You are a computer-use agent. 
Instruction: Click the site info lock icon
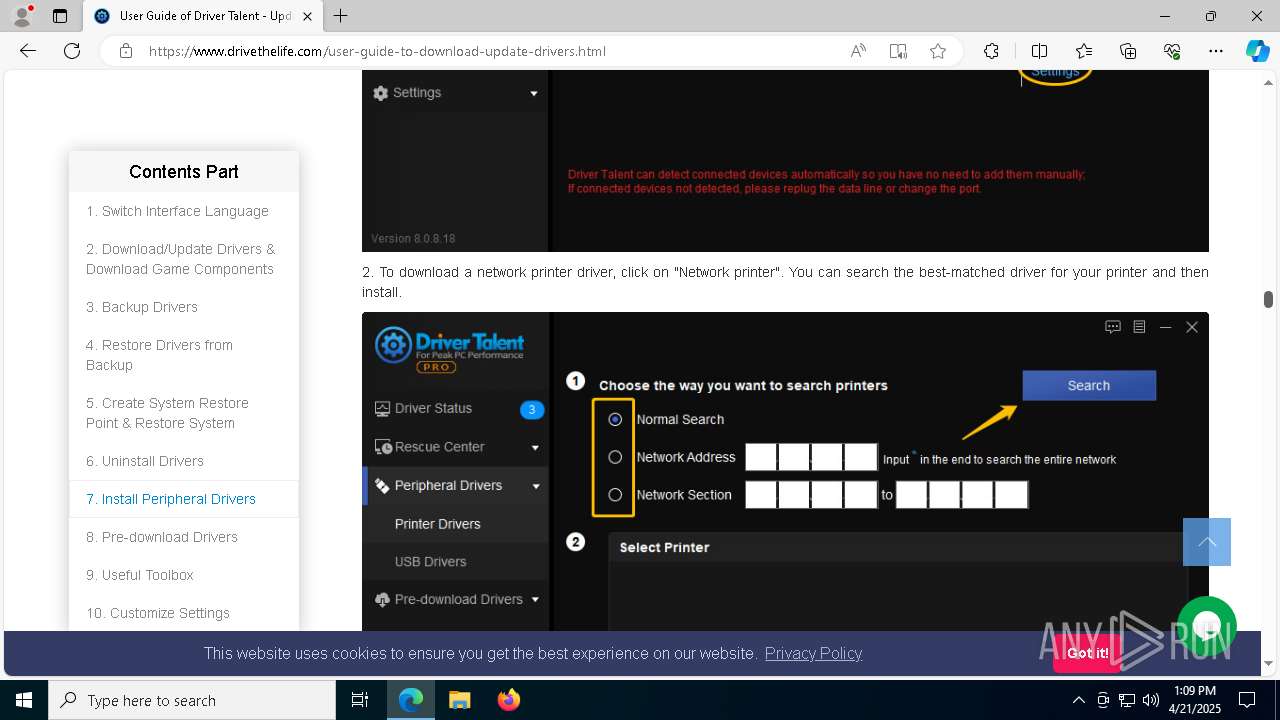coord(125,51)
